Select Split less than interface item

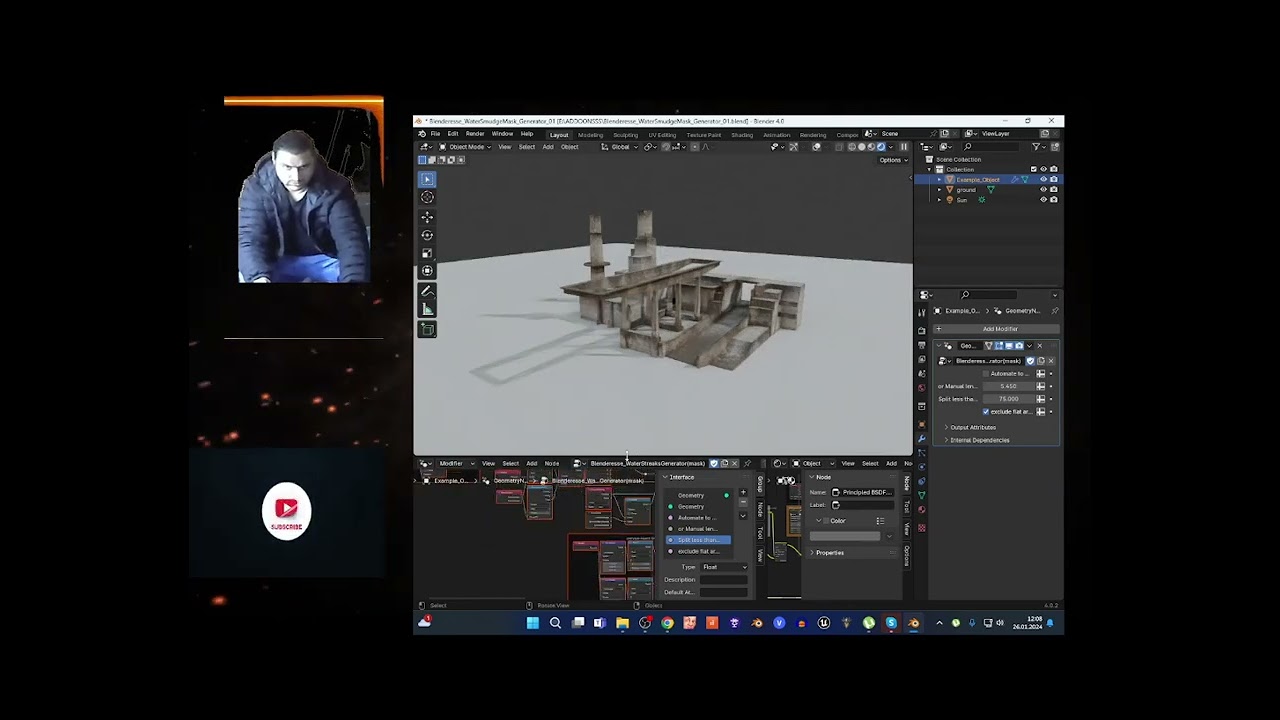click(698, 540)
